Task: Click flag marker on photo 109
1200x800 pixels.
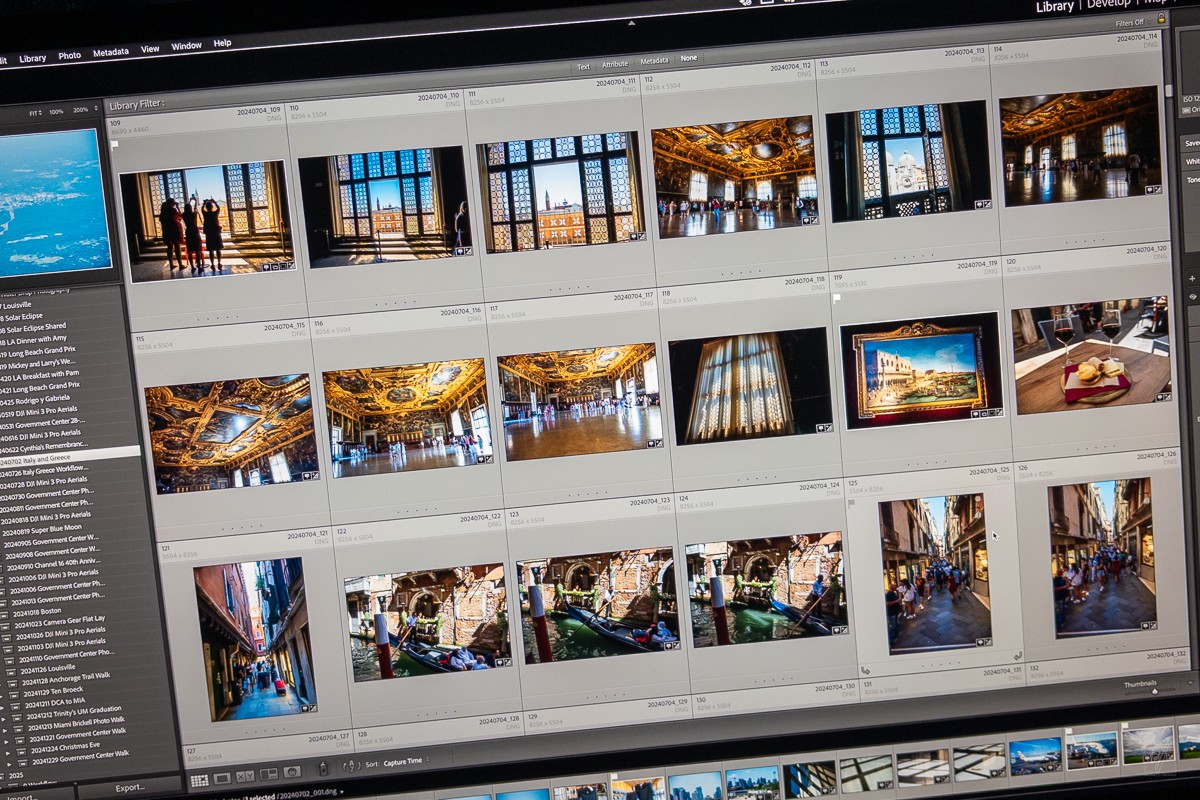Action: tap(114, 146)
